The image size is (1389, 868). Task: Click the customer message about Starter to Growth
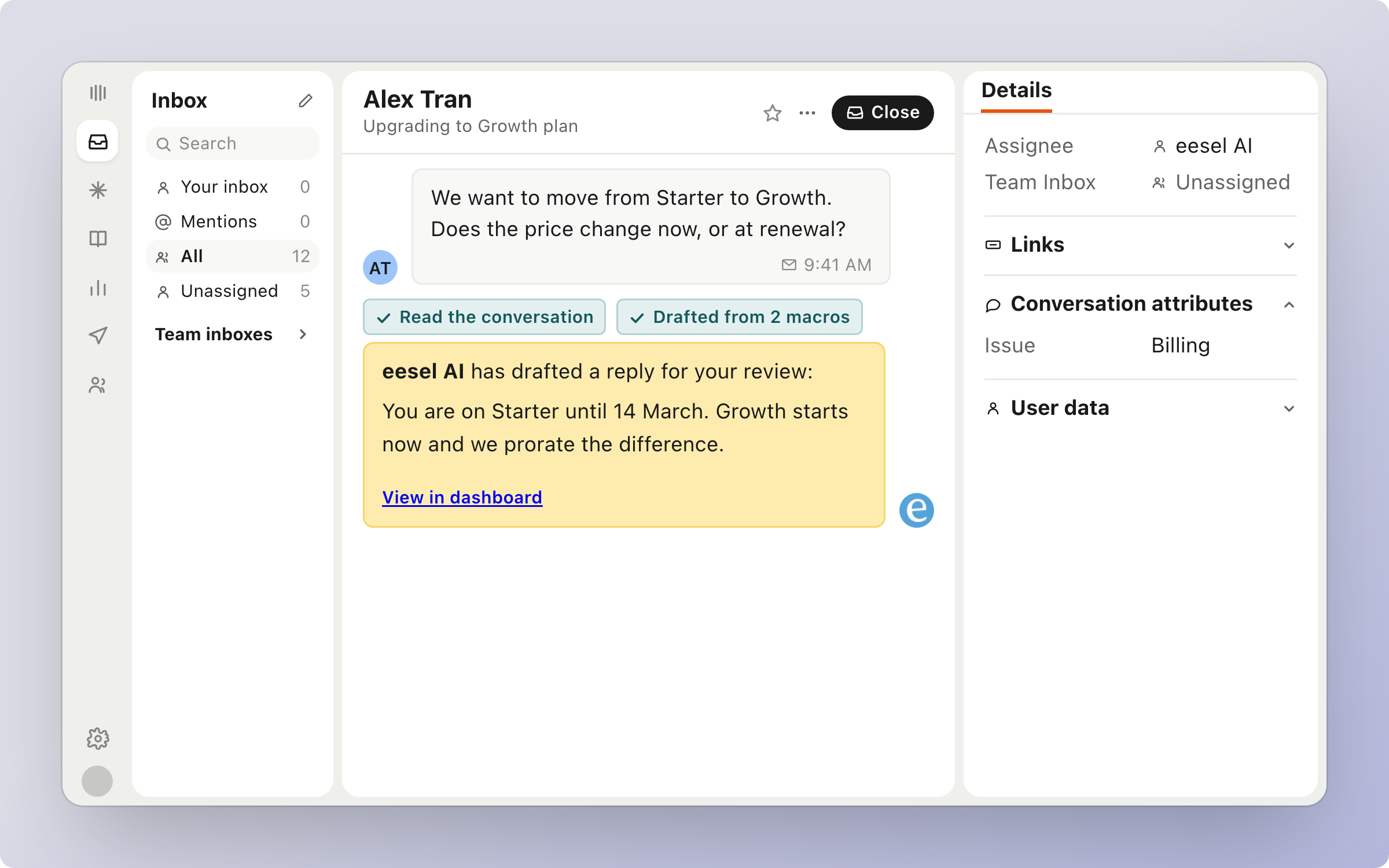tap(651, 227)
